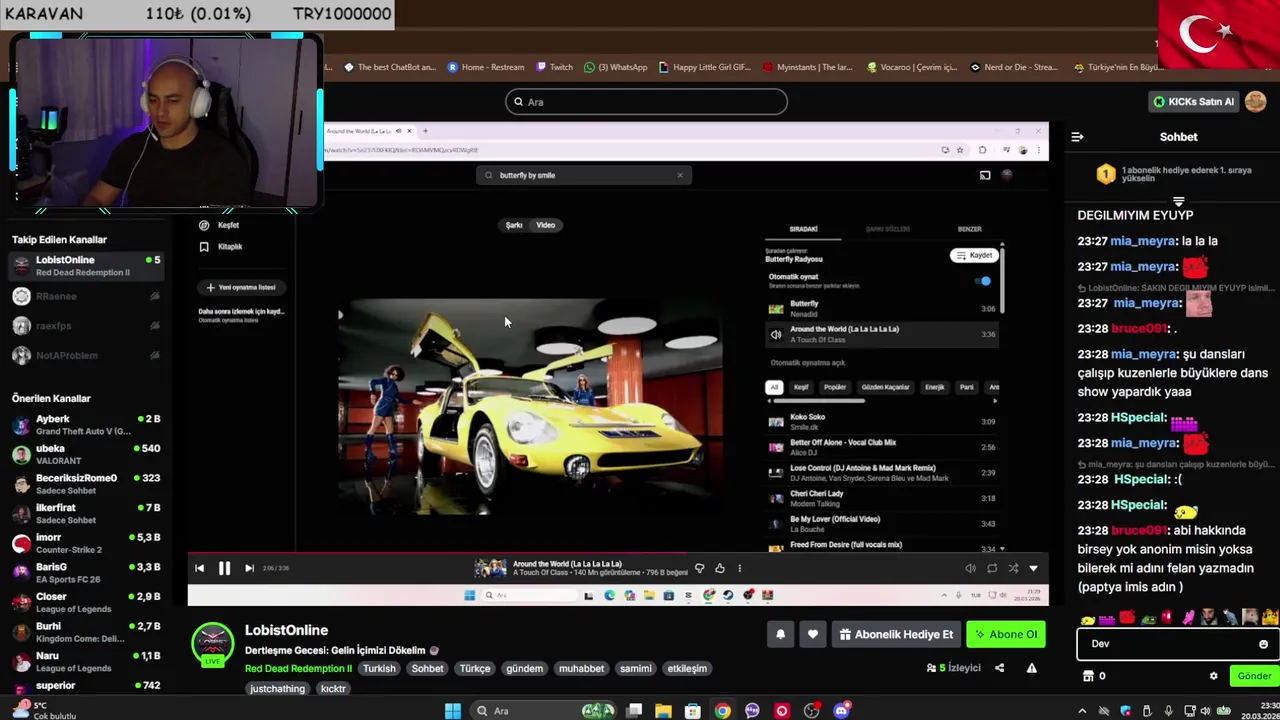Open Kitaplık in music sidebar

(x=222, y=247)
